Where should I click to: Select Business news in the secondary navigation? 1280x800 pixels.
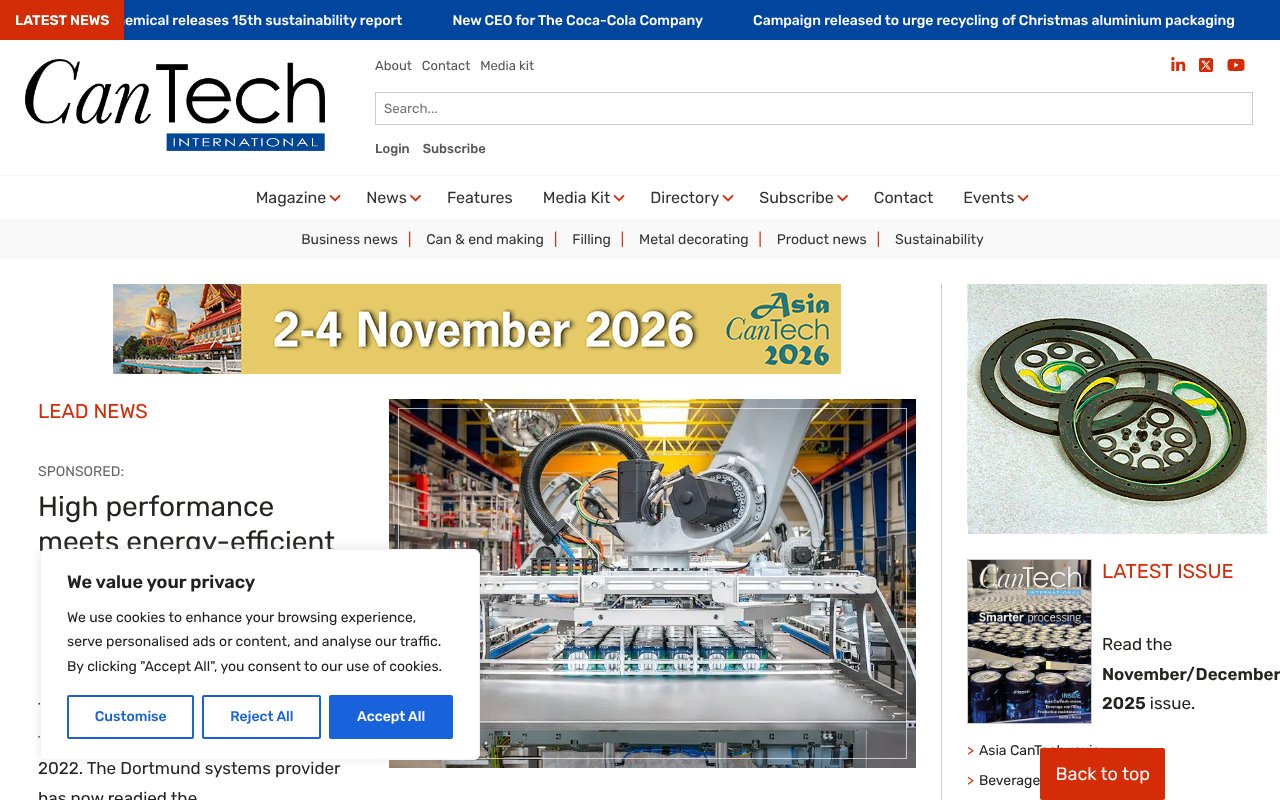pos(349,239)
